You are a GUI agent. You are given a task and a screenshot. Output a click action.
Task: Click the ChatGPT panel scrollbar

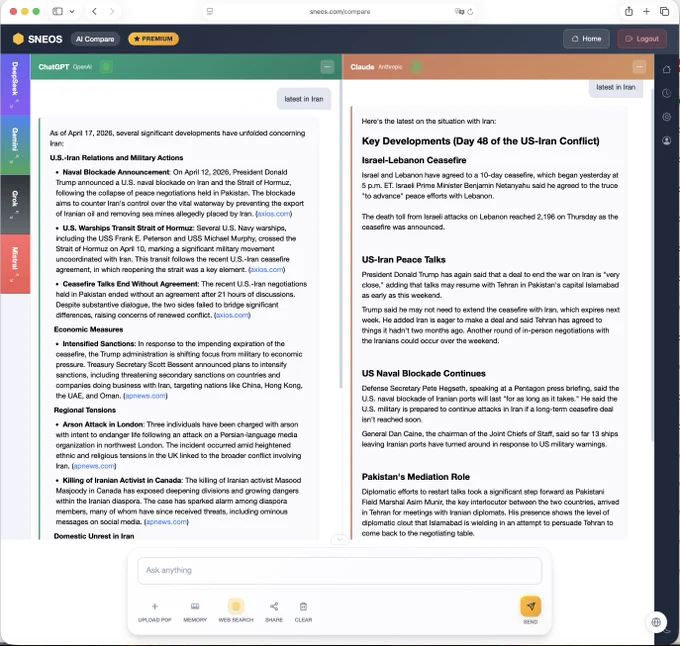[x=341, y=234]
